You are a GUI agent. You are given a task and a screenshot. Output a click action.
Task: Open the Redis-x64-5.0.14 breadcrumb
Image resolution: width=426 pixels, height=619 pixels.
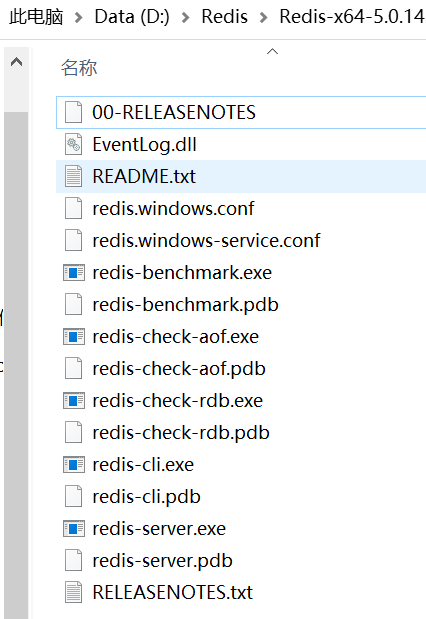(x=353, y=17)
